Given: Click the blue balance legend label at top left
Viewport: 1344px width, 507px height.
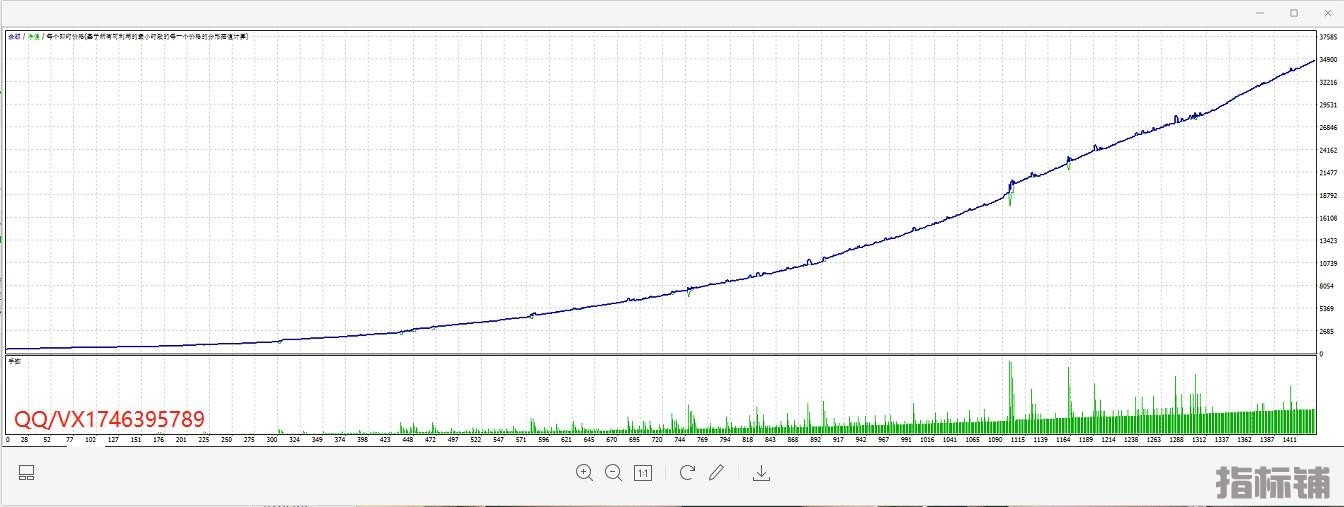Looking at the screenshot, I should point(14,36).
